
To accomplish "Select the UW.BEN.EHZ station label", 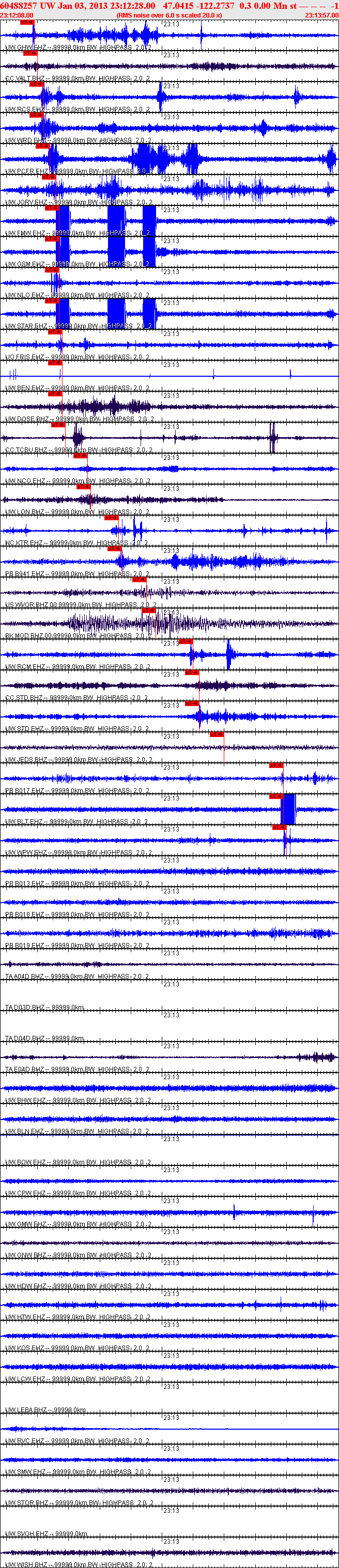I will point(78,388).
